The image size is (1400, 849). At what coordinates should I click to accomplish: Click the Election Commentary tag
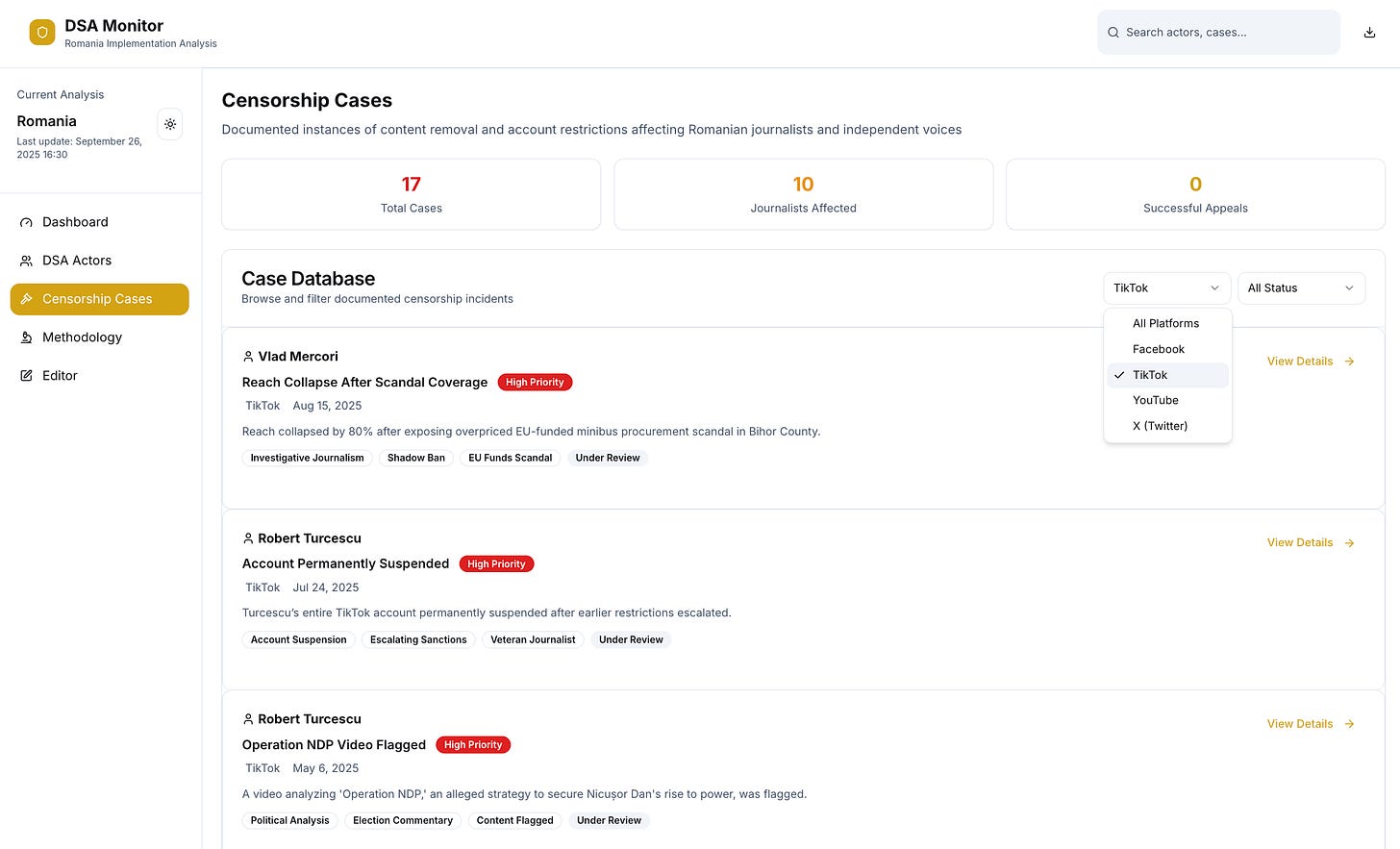pyautogui.click(x=403, y=821)
